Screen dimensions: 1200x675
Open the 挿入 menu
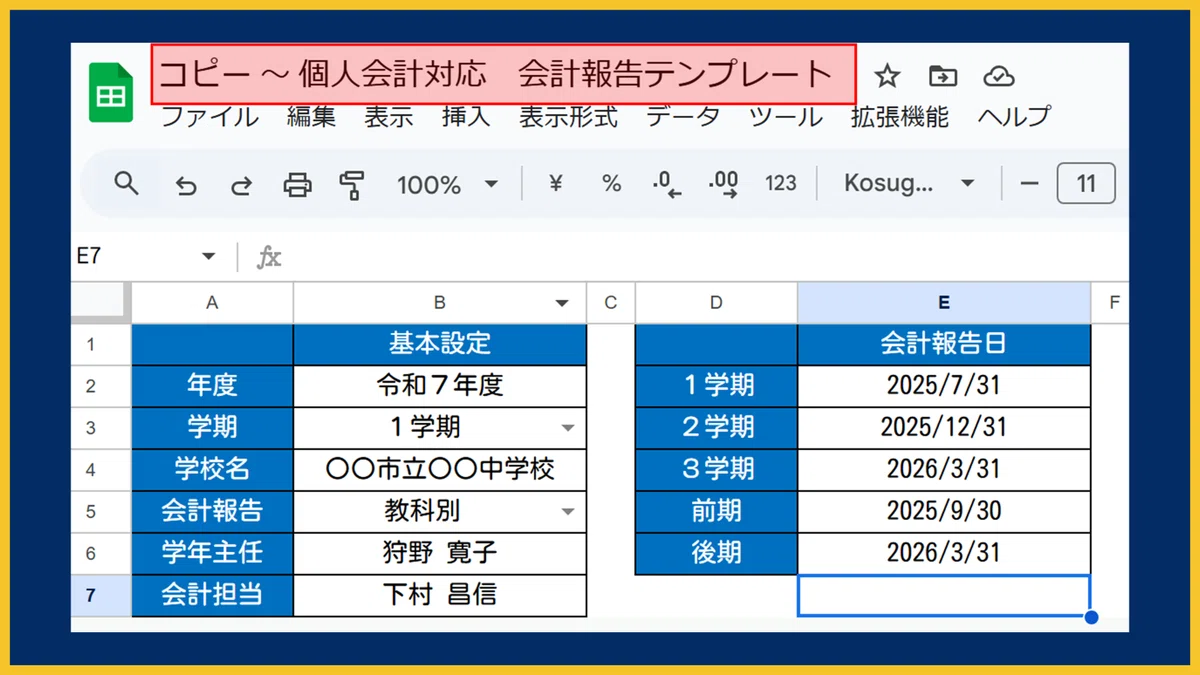(x=466, y=117)
